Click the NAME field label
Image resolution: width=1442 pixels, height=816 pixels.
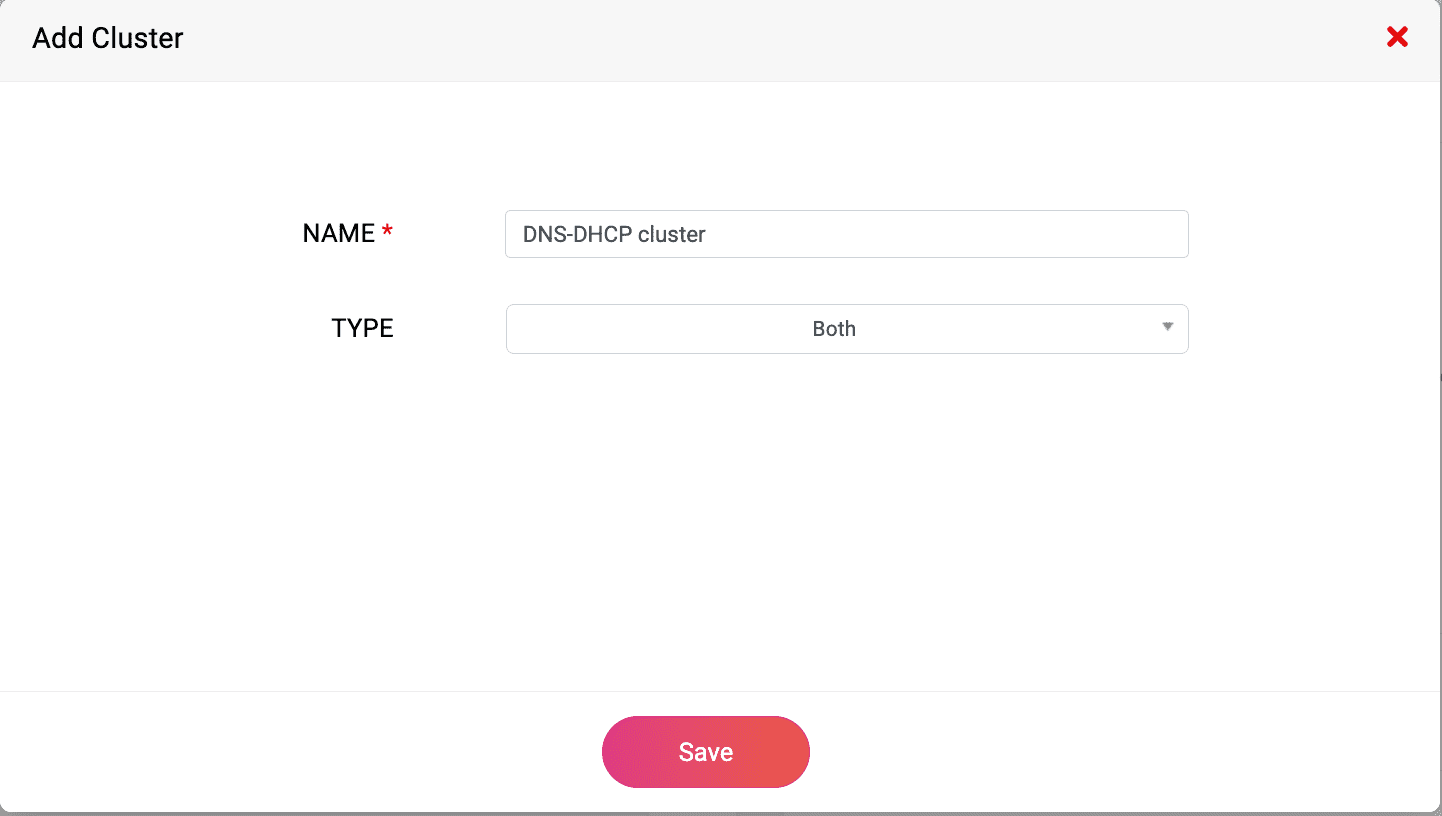338,234
